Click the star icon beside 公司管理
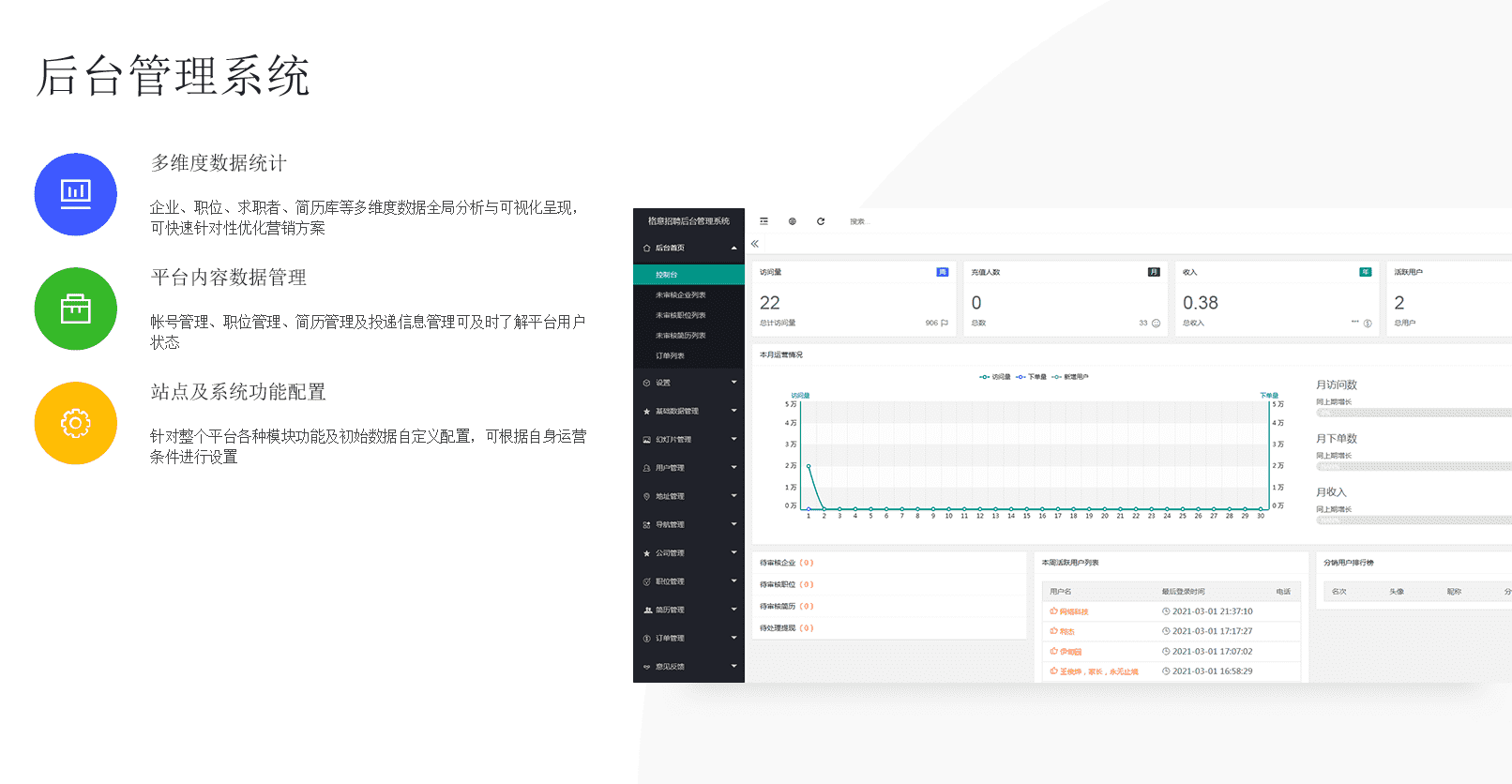This screenshot has width=1512, height=784. click(x=647, y=553)
